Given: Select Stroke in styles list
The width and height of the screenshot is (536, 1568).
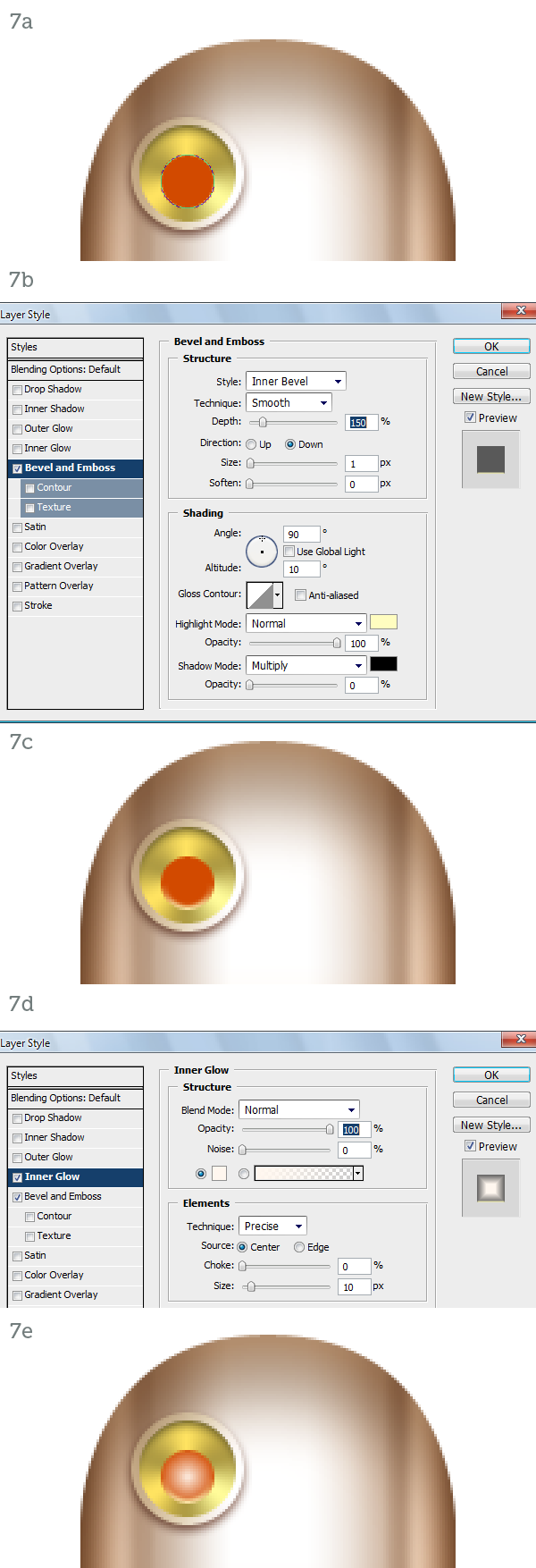Looking at the screenshot, I should [x=75, y=606].
